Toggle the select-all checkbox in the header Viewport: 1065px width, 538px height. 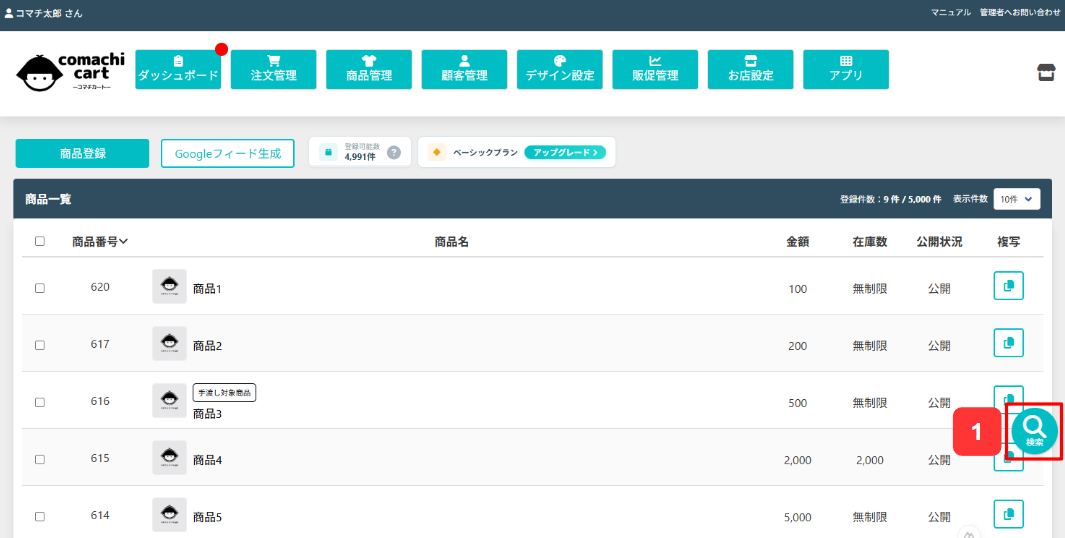39,241
